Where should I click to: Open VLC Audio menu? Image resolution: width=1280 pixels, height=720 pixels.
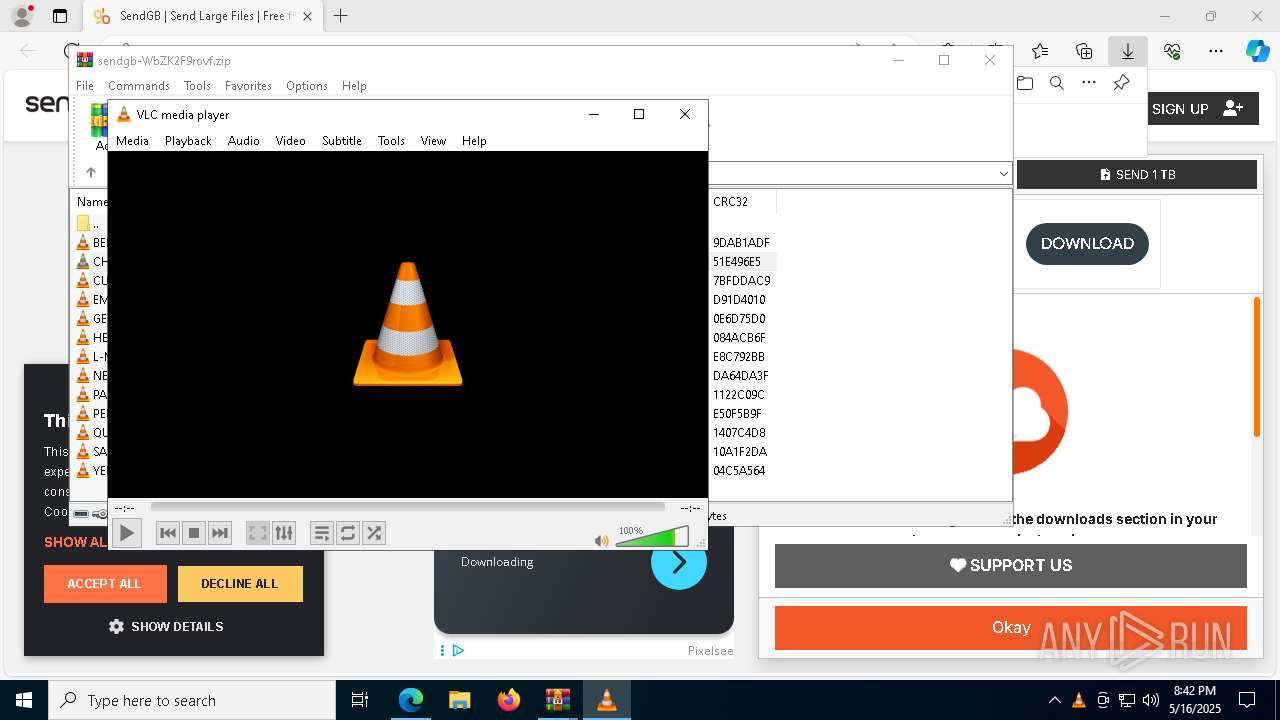tap(243, 141)
